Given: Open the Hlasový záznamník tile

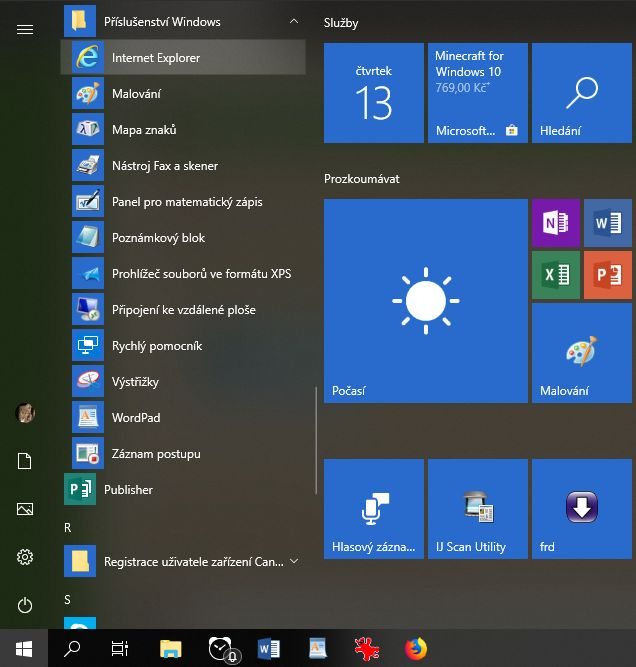Looking at the screenshot, I should tap(374, 509).
